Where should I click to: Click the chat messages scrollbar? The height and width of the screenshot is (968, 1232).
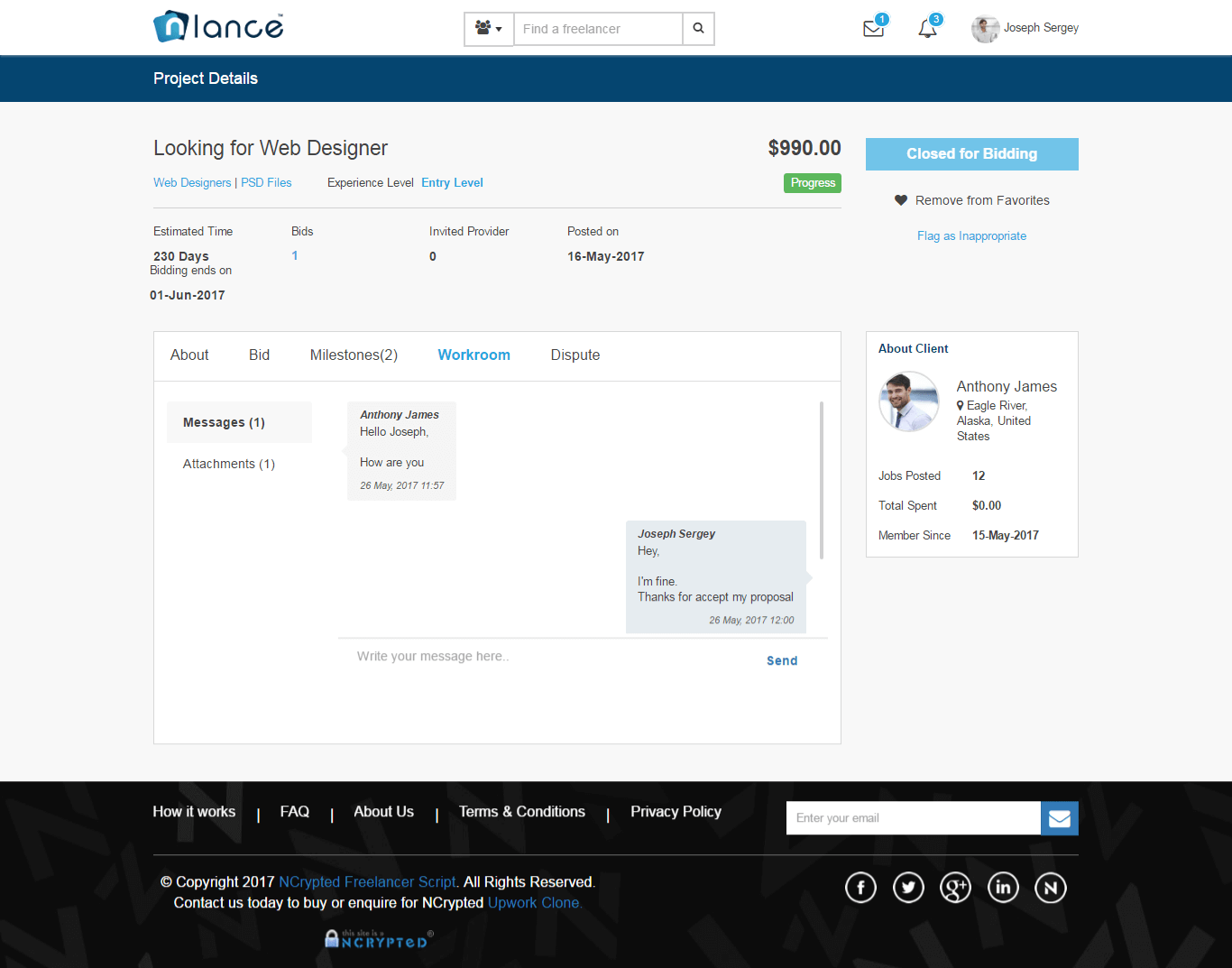pos(821,480)
